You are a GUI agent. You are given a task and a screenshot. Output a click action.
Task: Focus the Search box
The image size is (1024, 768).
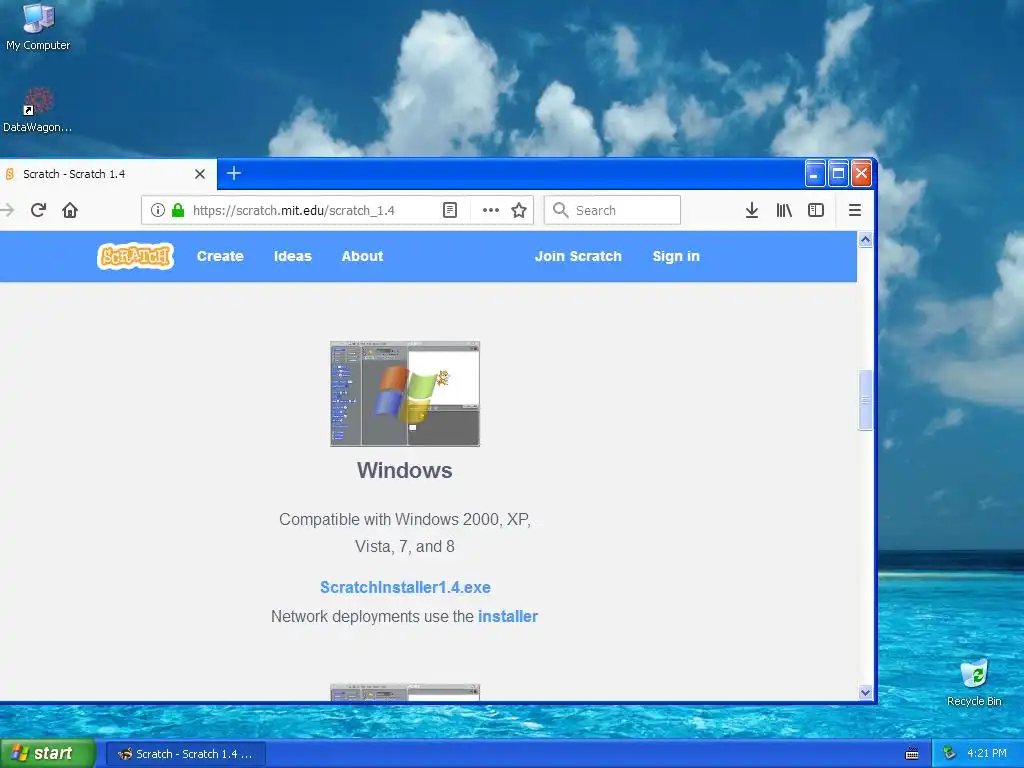[613, 210]
